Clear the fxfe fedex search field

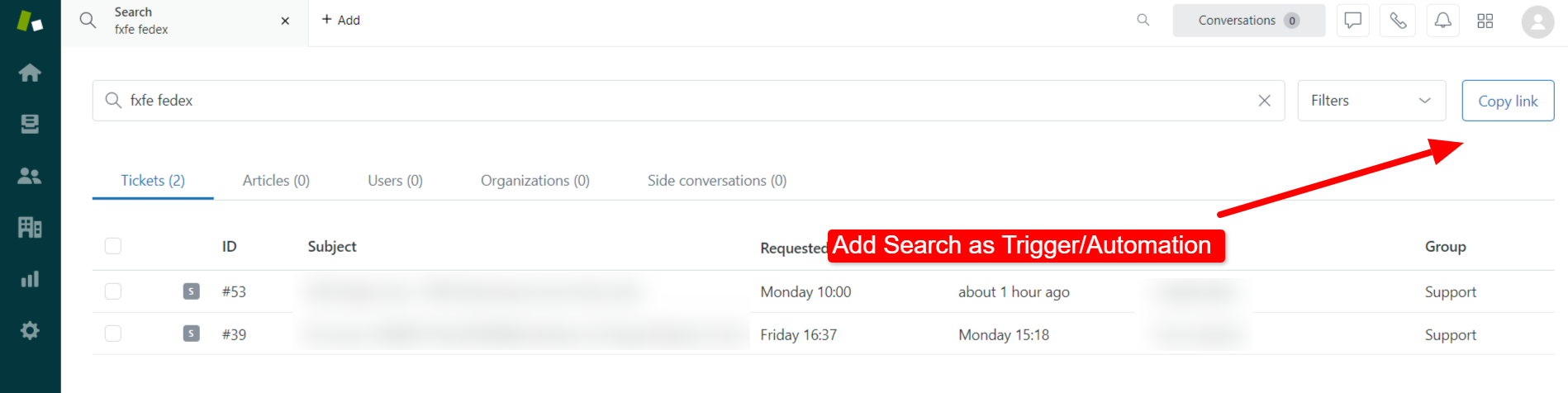[1264, 101]
